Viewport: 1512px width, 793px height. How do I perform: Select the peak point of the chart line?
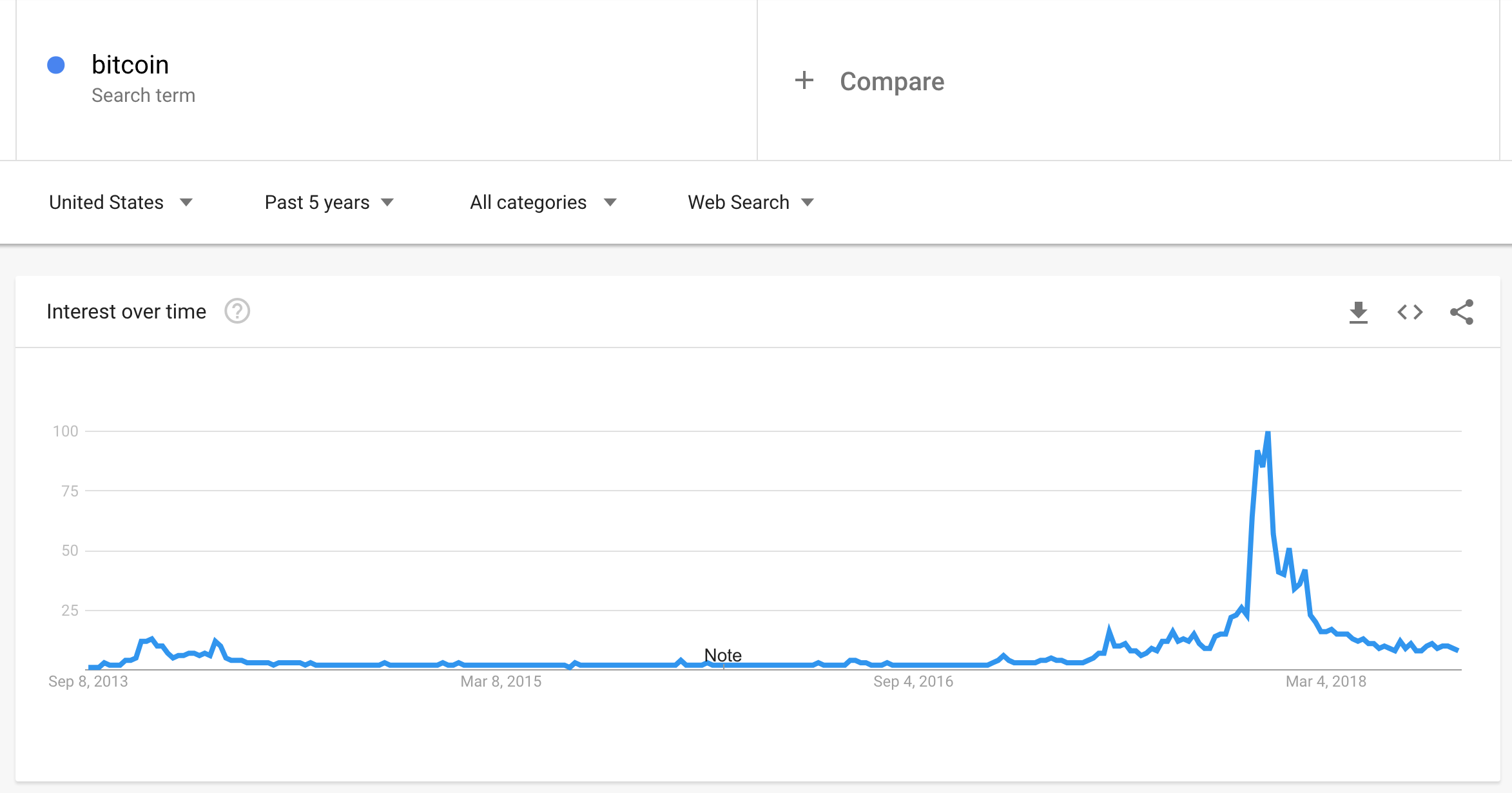click(1268, 432)
